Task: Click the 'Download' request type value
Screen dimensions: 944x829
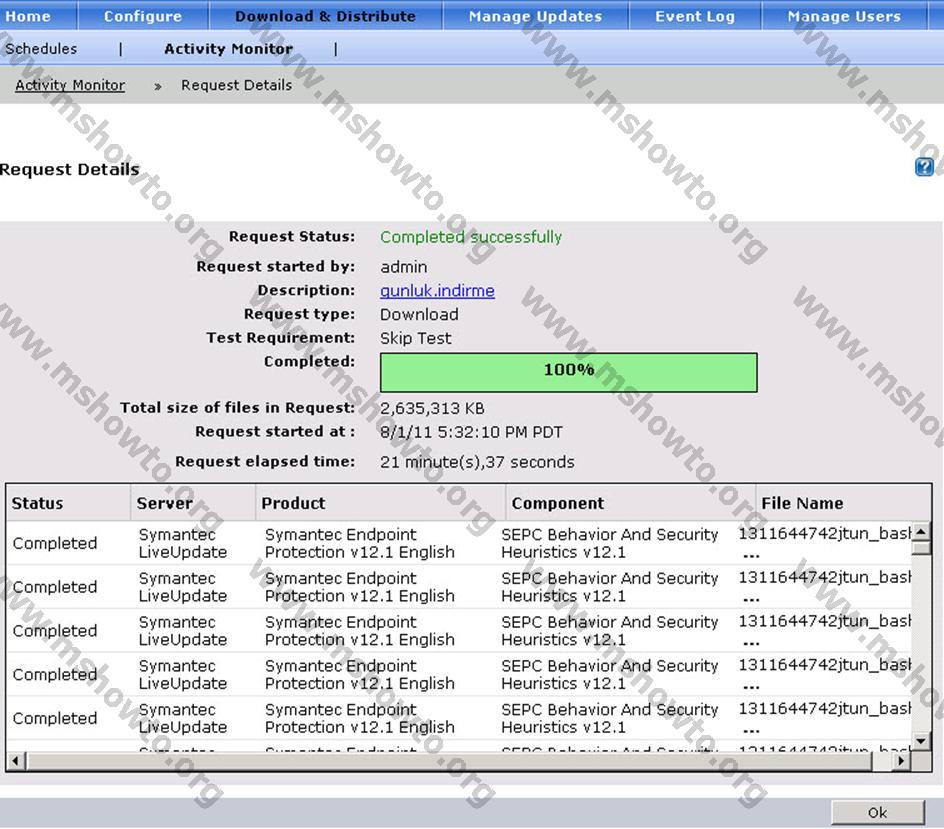Action: (419, 314)
